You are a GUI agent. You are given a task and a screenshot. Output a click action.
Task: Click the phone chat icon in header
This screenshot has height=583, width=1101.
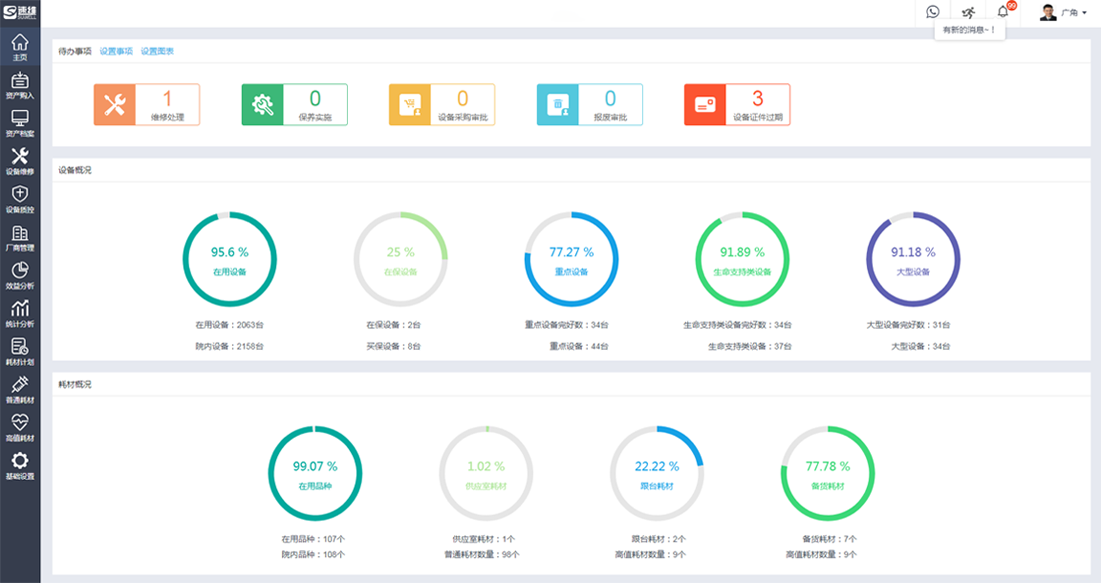[x=933, y=12]
